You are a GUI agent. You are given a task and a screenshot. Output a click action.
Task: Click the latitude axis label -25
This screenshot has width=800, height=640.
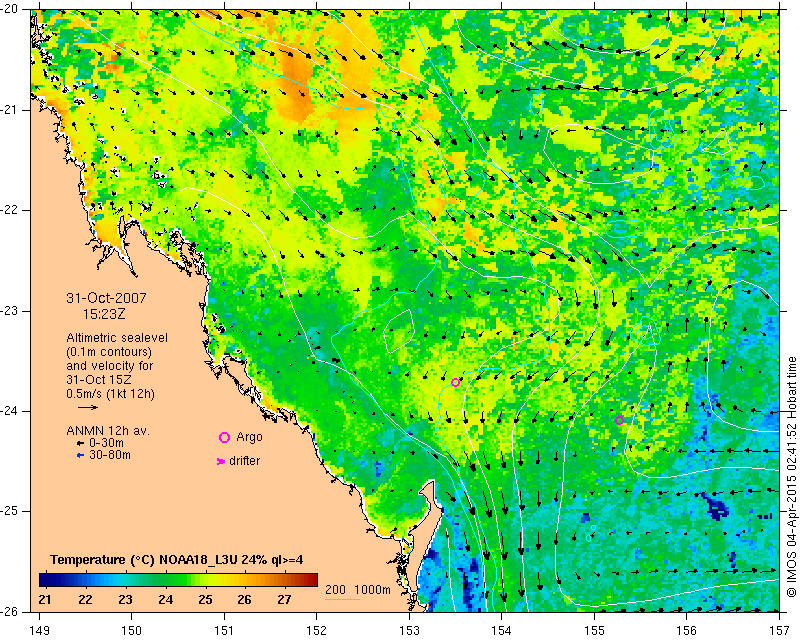(x=10, y=512)
